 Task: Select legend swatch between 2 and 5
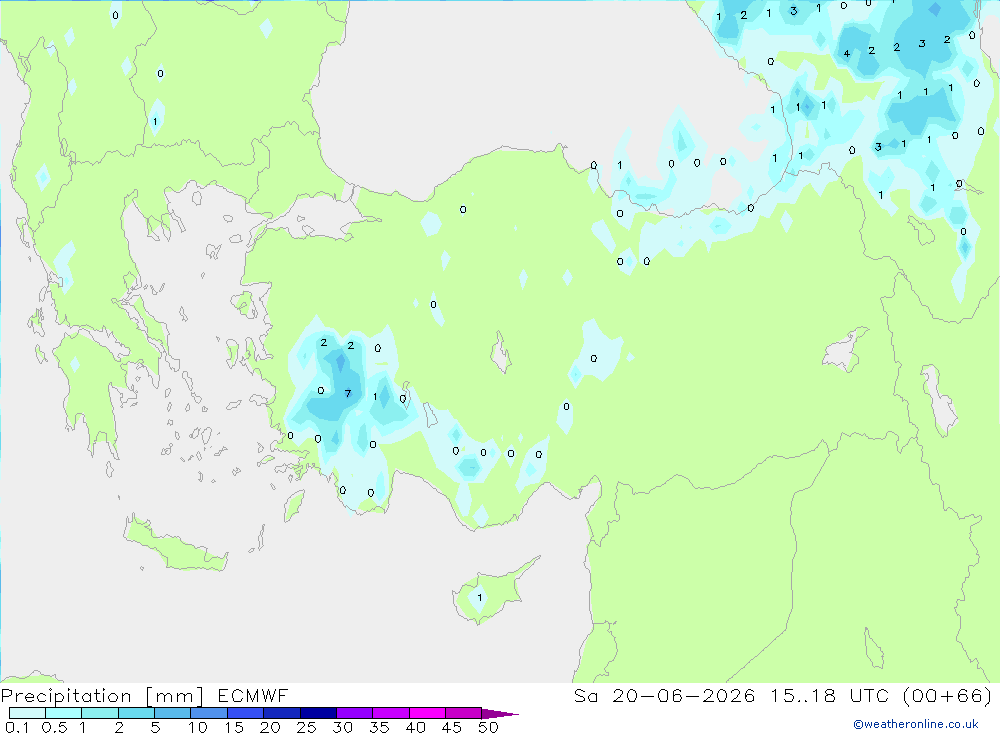(x=136, y=713)
